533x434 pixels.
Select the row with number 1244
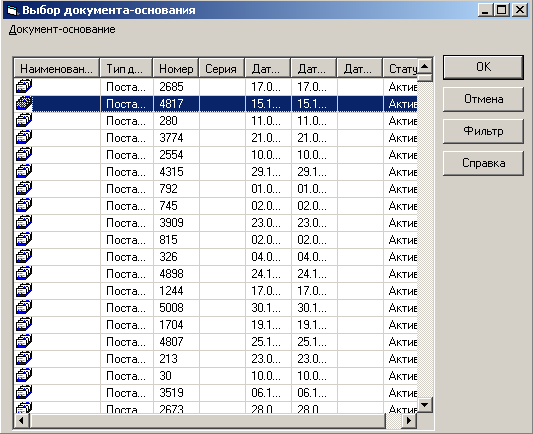click(x=216, y=291)
